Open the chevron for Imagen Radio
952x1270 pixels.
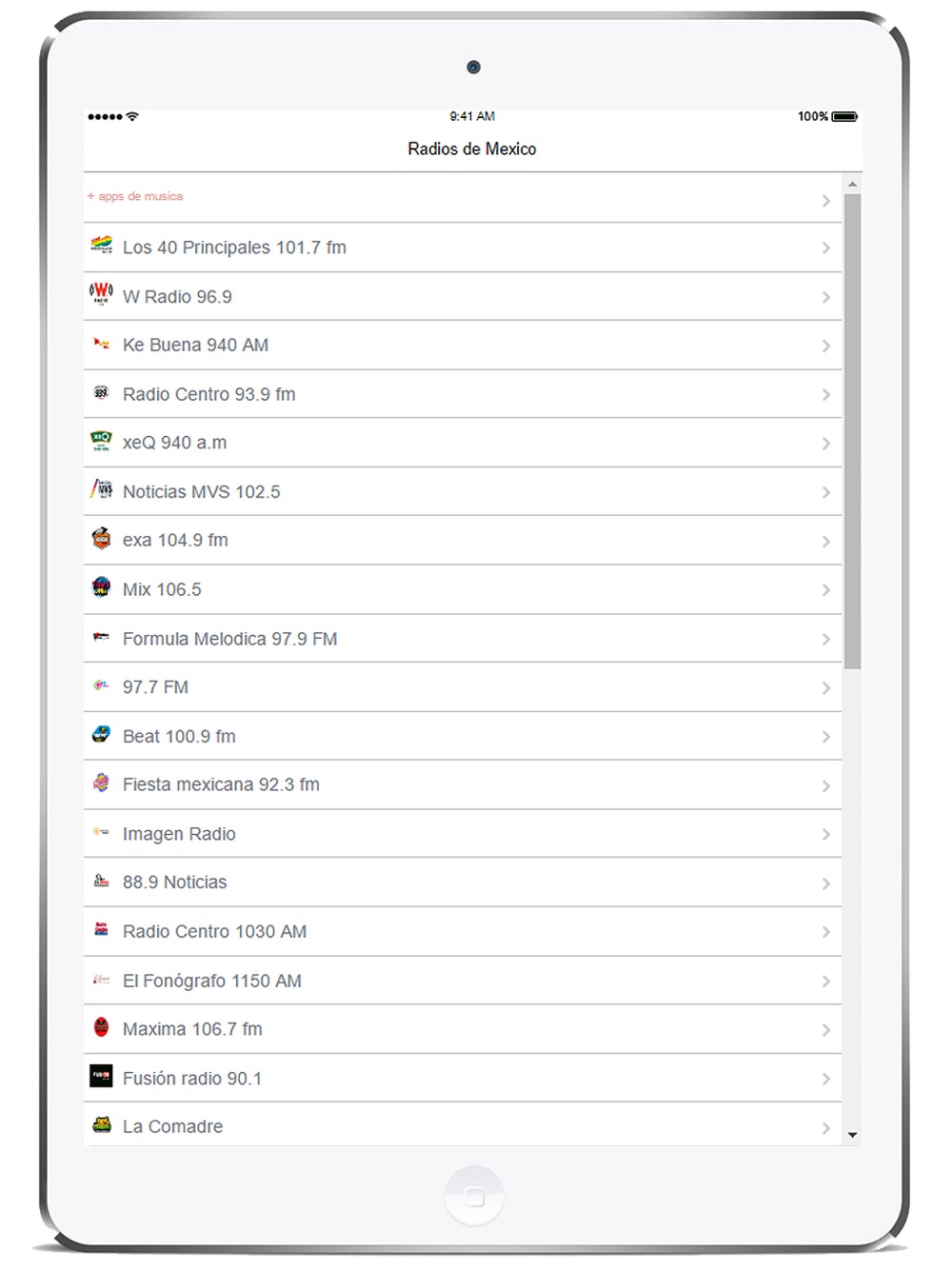[x=825, y=834]
